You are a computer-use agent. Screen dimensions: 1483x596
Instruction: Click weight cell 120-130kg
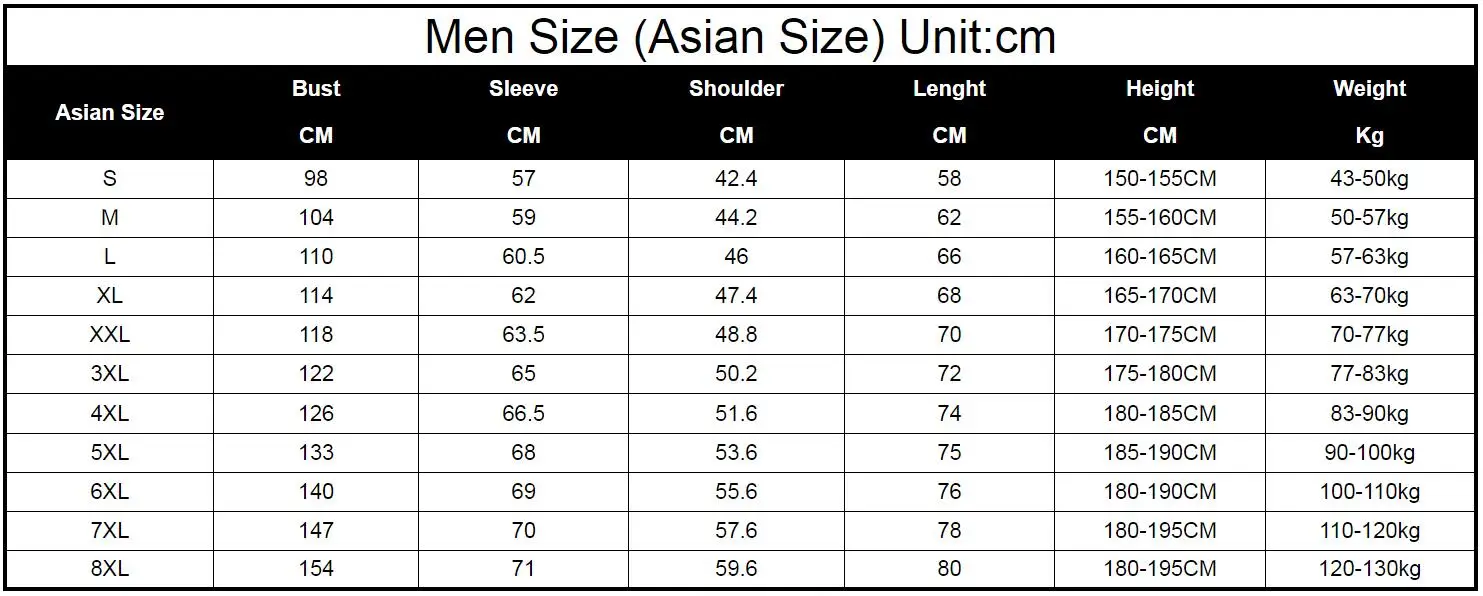coord(1369,569)
